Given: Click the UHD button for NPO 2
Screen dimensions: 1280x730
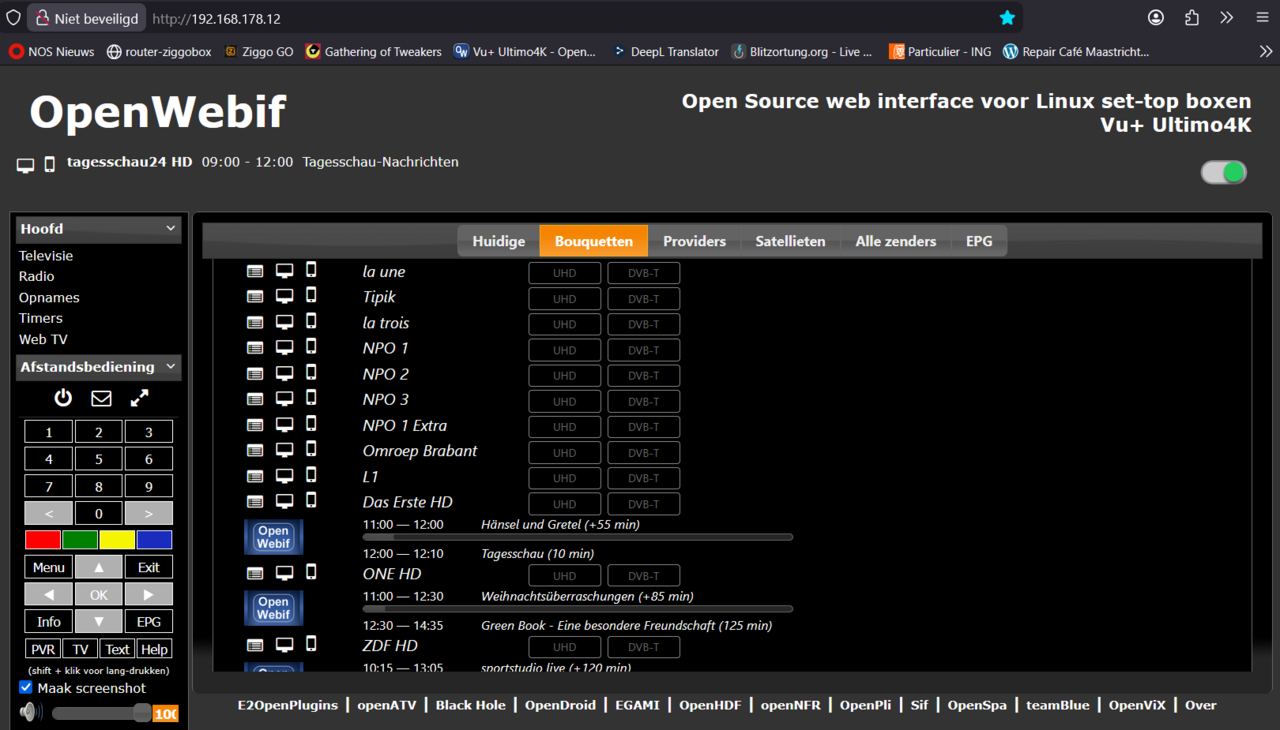Looking at the screenshot, I should [x=564, y=375].
